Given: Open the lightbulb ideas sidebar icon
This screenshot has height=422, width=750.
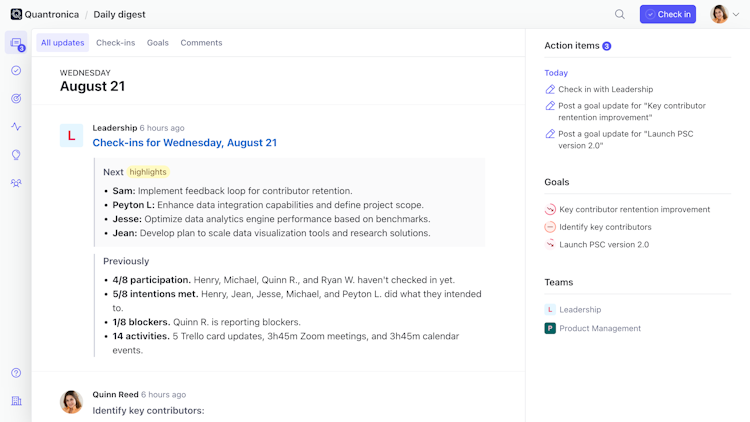Looking at the screenshot, I should [x=16, y=155].
